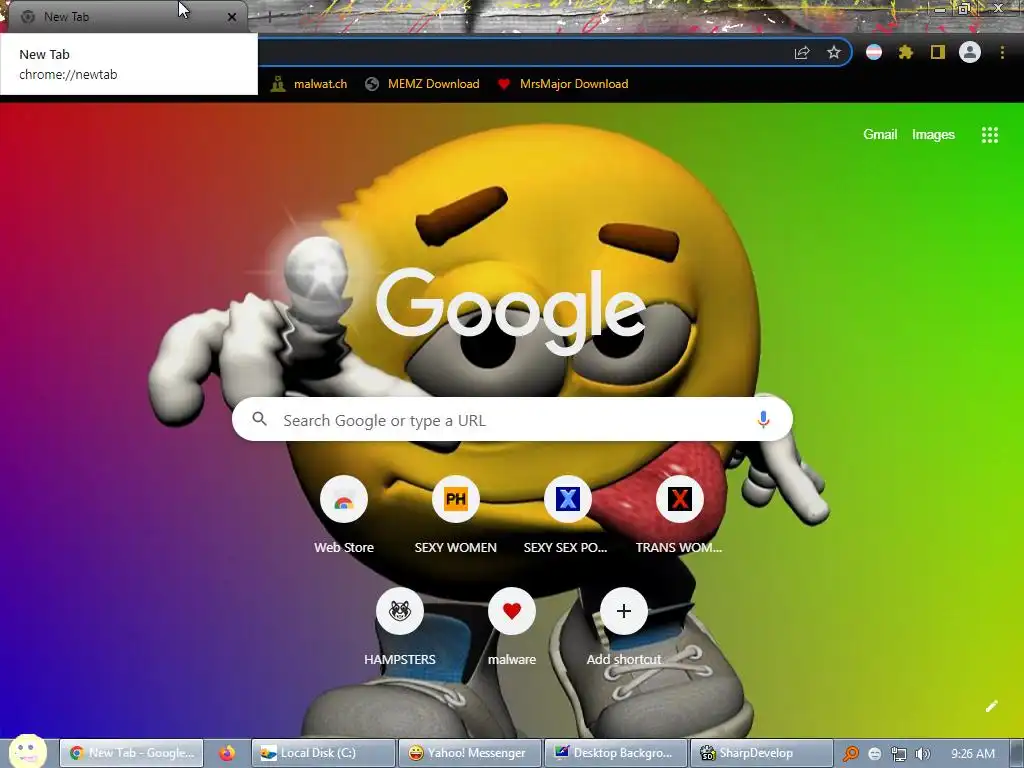
Task: Open the Google apps grid
Action: [x=989, y=135]
